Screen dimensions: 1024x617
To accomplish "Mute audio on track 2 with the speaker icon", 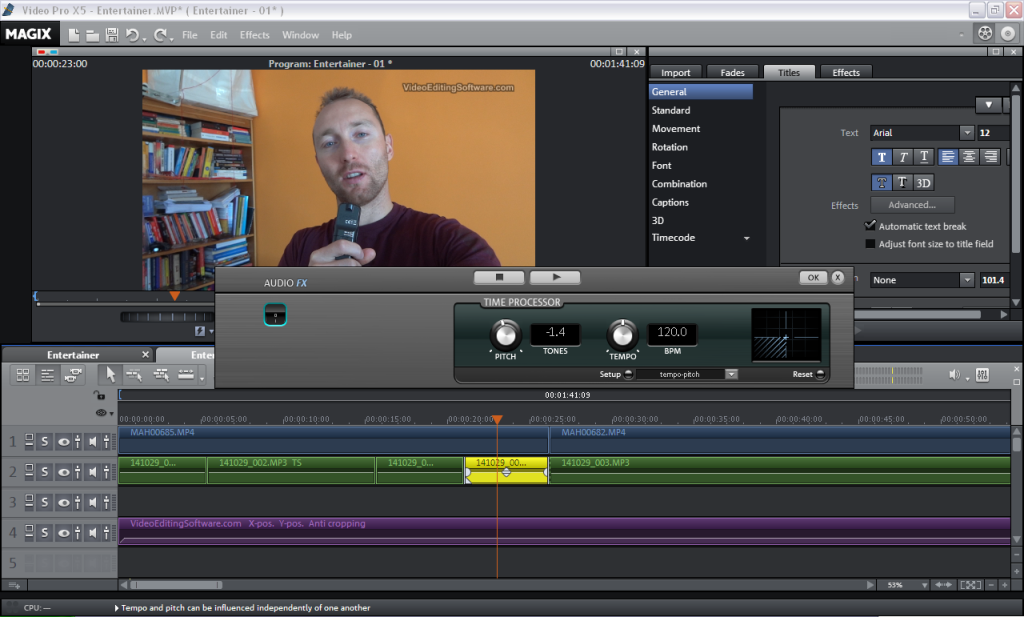I will (x=93, y=471).
